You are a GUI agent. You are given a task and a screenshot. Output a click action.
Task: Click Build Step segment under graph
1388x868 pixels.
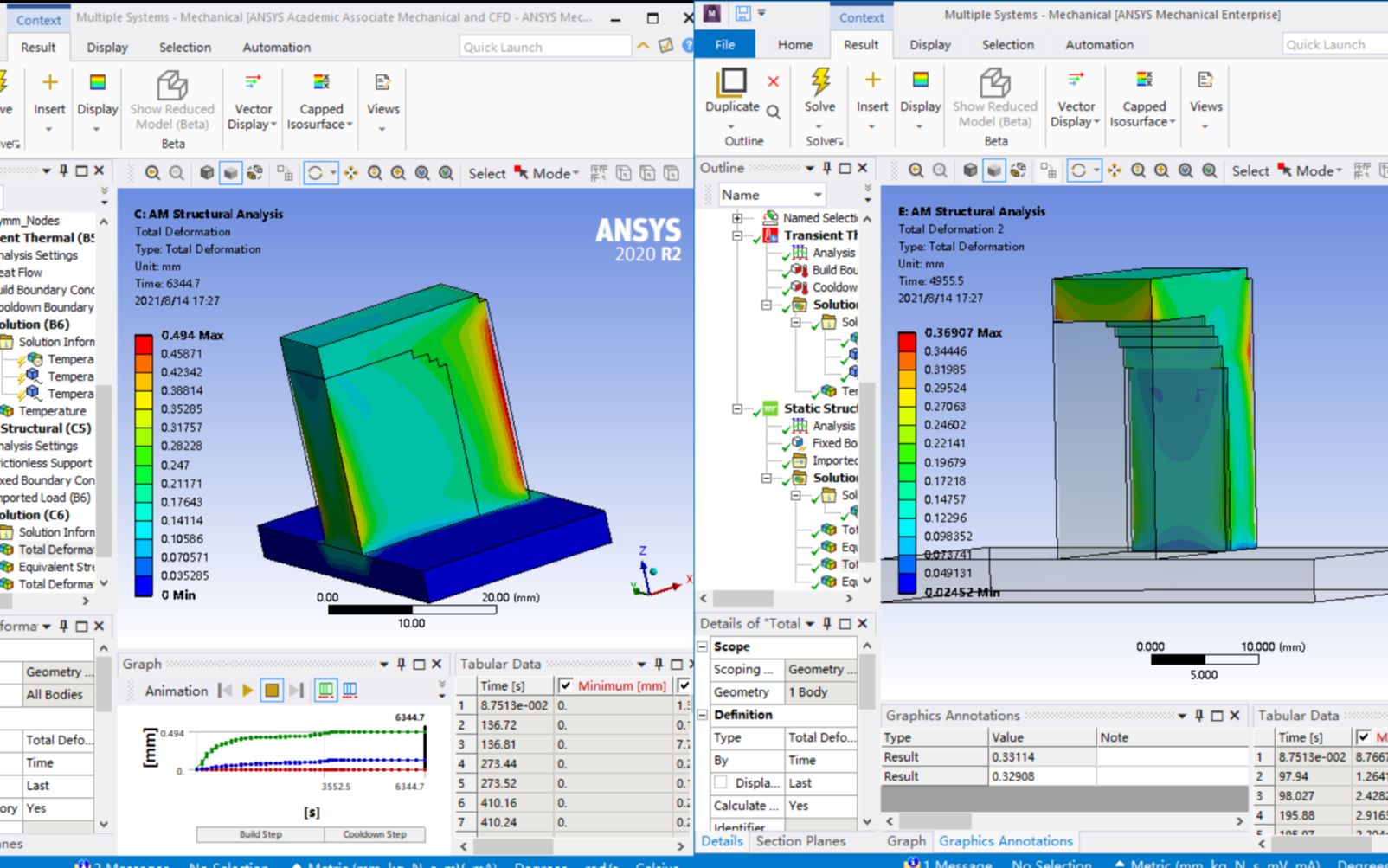(x=260, y=834)
